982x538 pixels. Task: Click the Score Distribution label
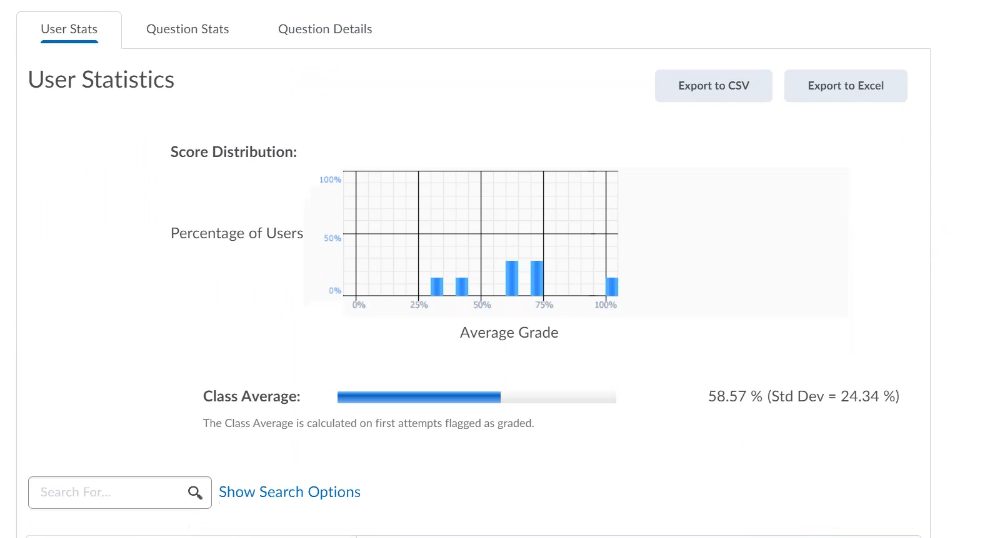[x=233, y=152]
